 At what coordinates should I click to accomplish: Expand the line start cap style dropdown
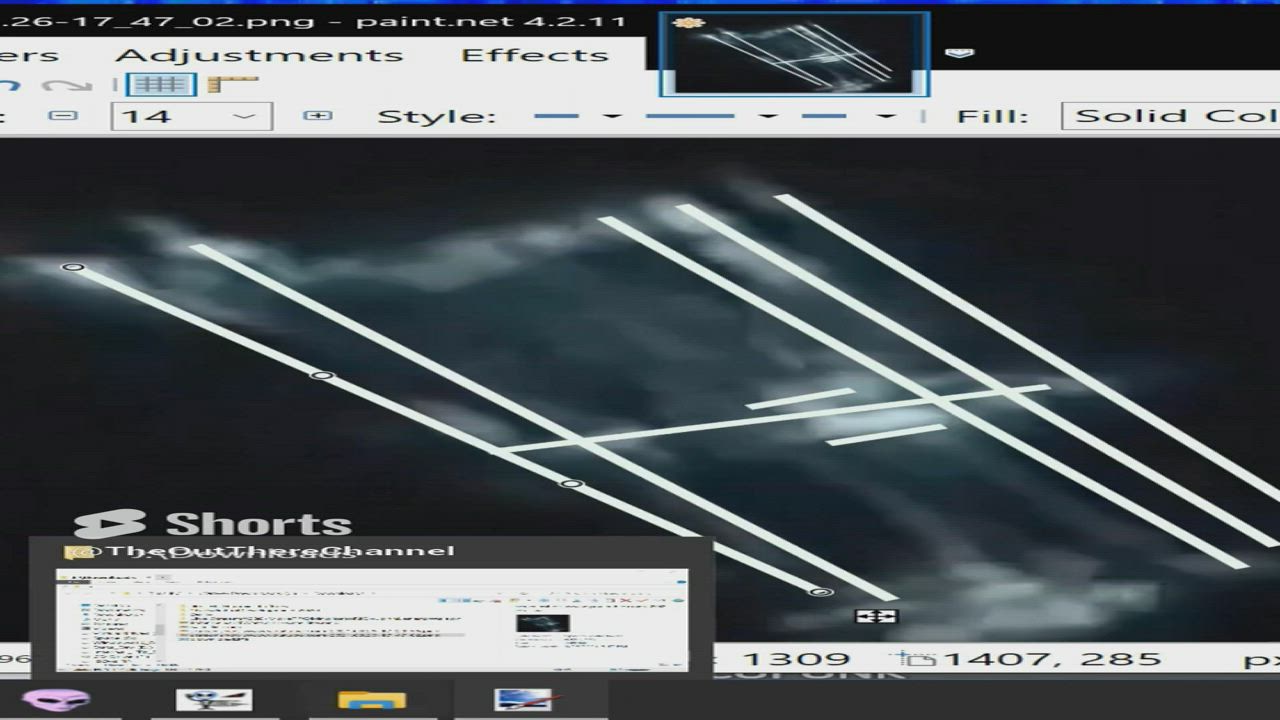pyautogui.click(x=612, y=116)
